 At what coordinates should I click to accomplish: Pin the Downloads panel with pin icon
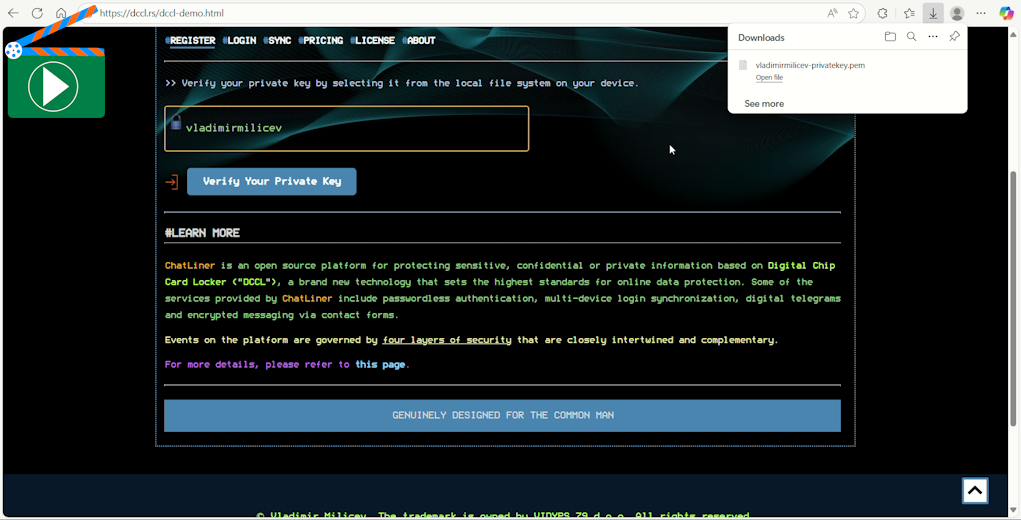[954, 37]
